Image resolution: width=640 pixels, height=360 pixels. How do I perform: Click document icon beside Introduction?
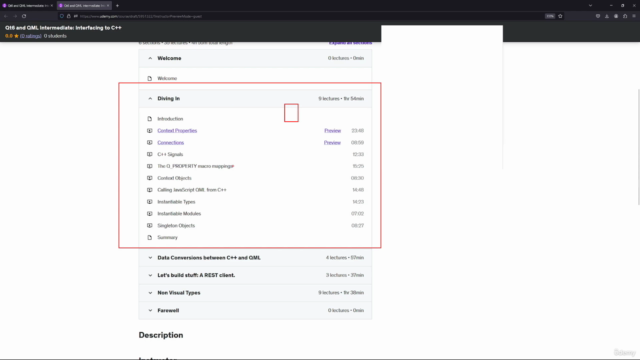pyautogui.click(x=150, y=119)
